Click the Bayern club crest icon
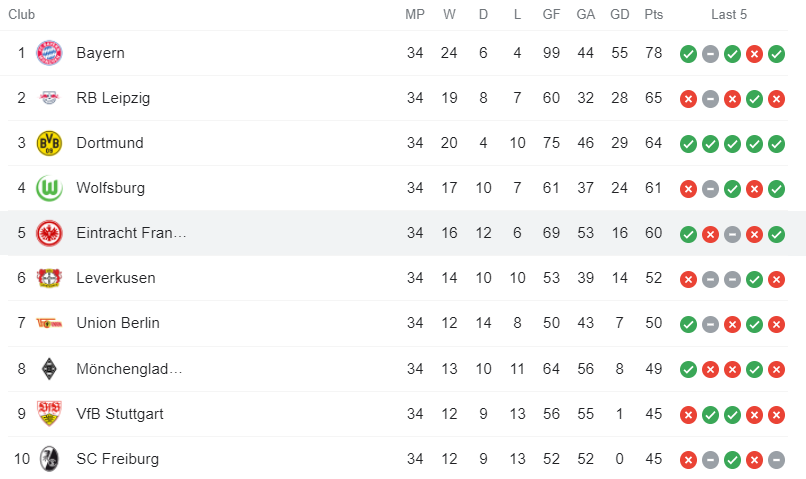The width and height of the screenshot is (806, 479). pos(49,53)
